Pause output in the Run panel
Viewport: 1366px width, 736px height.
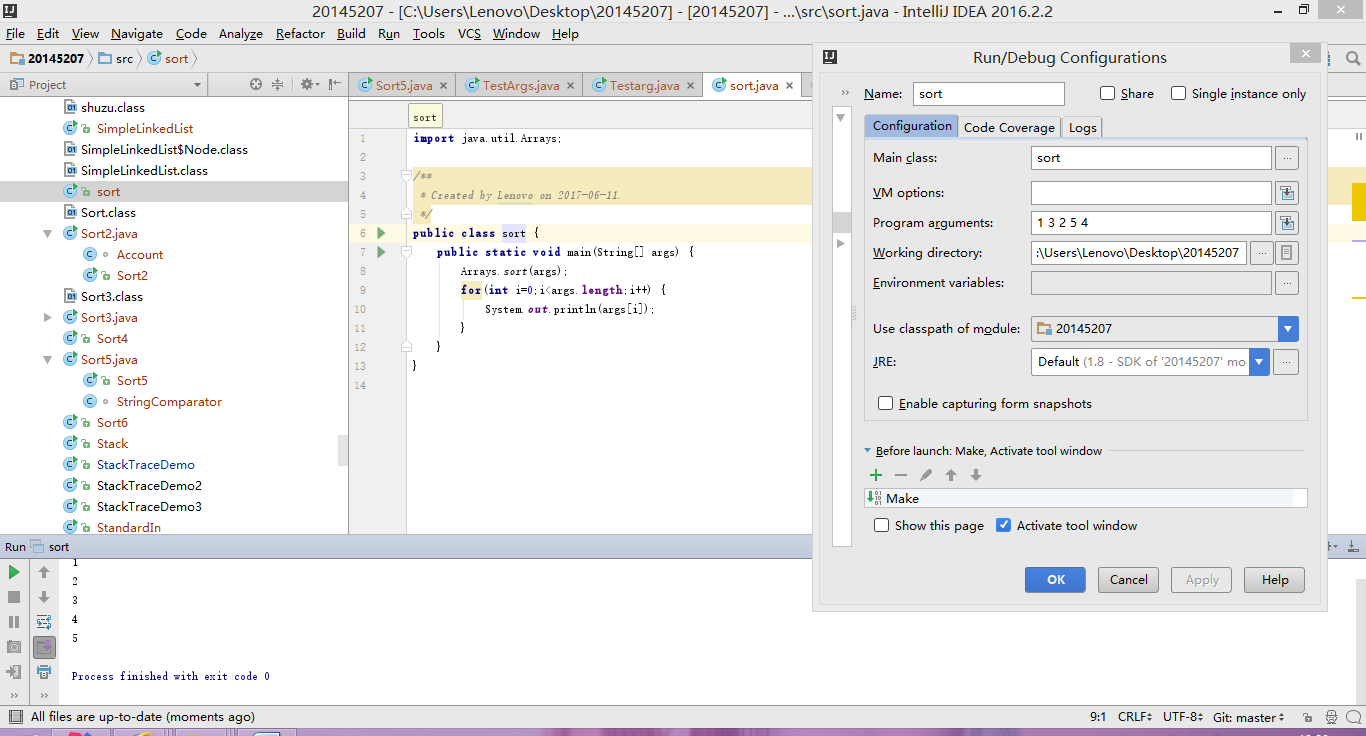point(14,622)
